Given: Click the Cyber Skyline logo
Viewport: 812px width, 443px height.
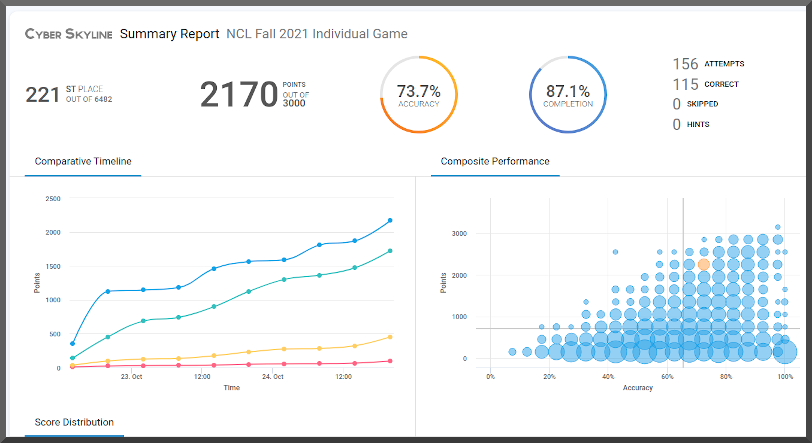Looking at the screenshot, I should [x=68, y=34].
